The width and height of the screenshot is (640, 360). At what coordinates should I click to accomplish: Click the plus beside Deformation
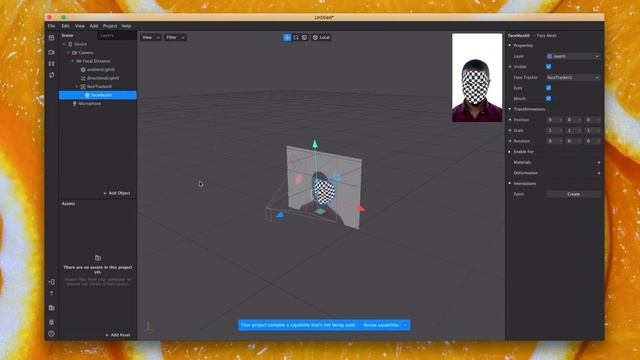[x=598, y=173]
